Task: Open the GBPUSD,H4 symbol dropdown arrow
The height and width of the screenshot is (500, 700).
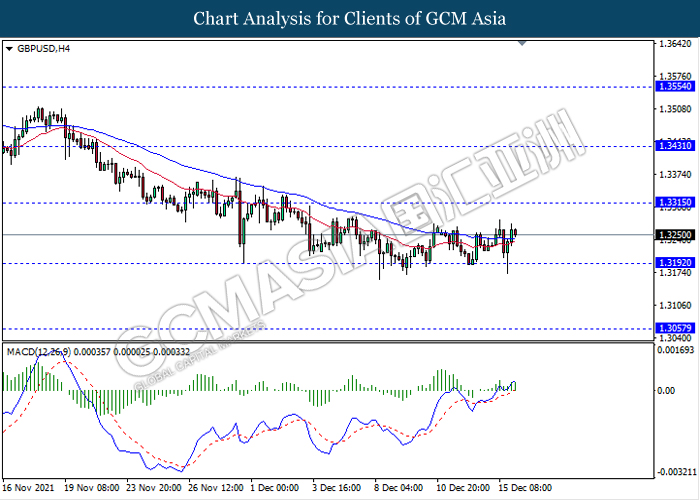Action: click(9, 49)
